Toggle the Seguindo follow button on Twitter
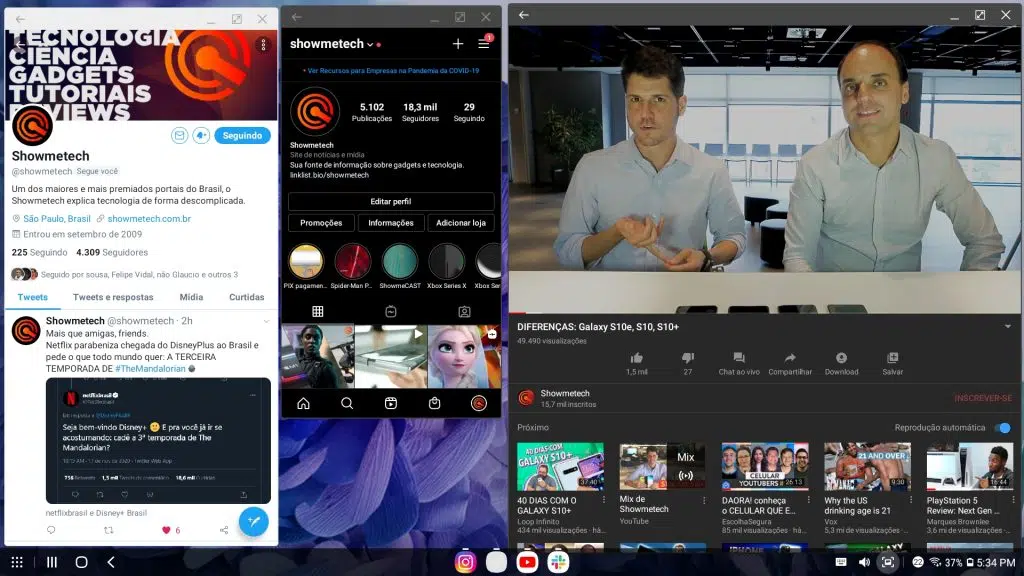Screen dimensions: 1024x576 point(242,135)
